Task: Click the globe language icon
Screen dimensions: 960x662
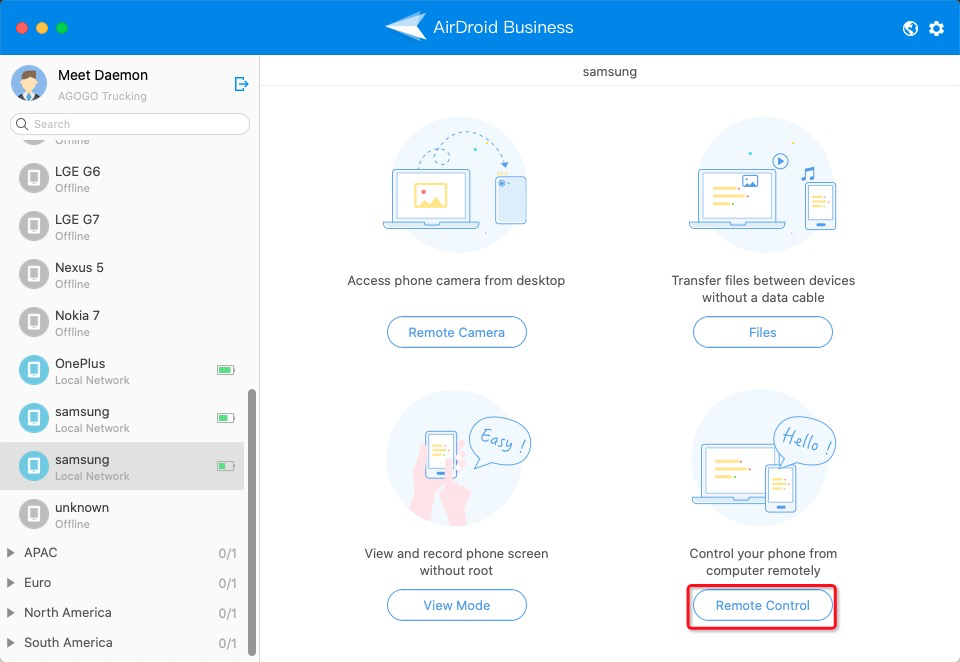Action: 910,28
